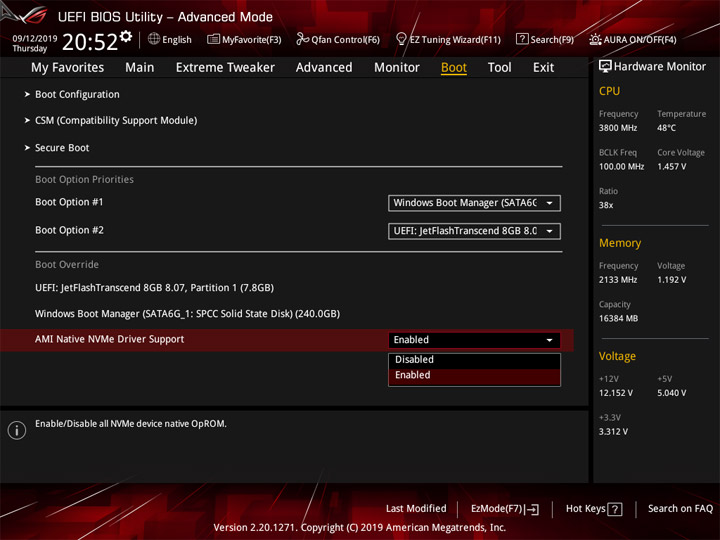Click Hot Keys label
This screenshot has width=720, height=540.
[585, 509]
